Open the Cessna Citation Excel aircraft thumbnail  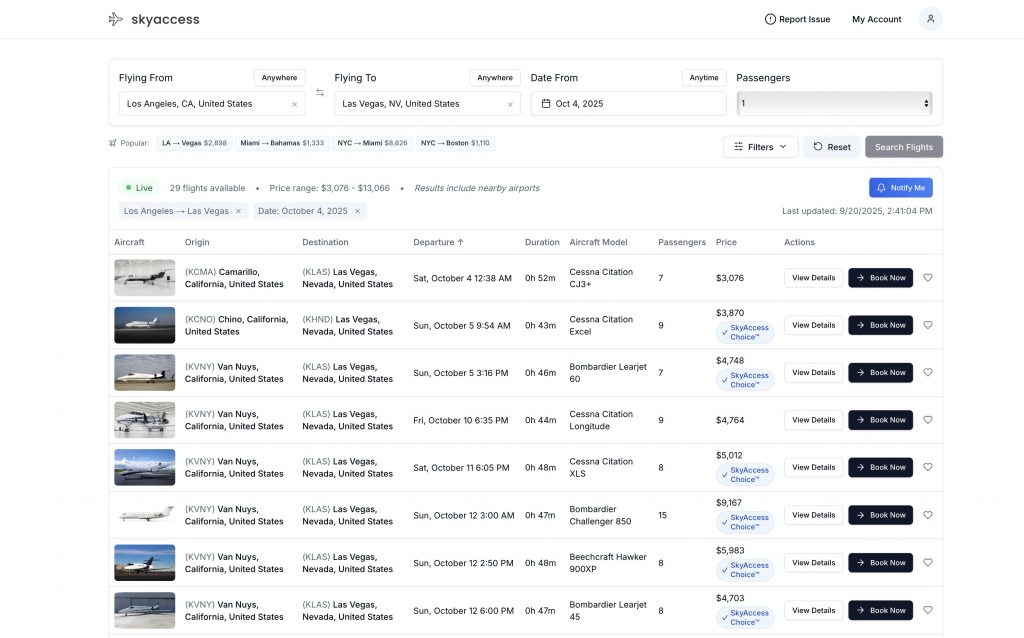(144, 325)
